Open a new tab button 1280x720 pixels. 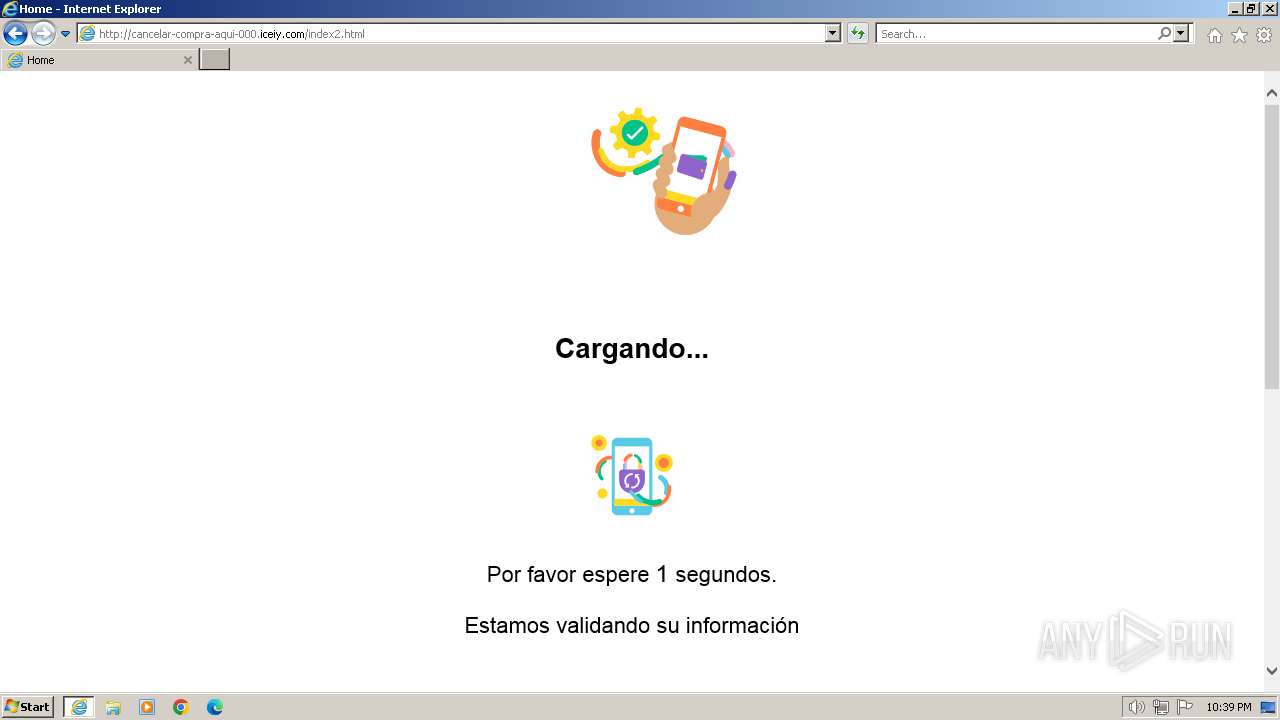pos(215,60)
